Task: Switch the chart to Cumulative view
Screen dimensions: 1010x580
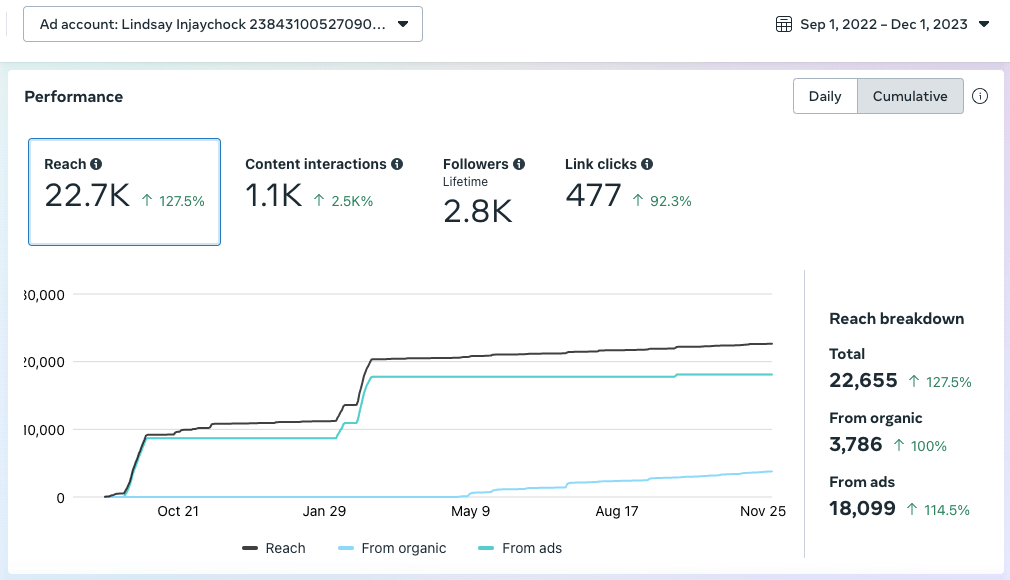Action: pos(910,97)
